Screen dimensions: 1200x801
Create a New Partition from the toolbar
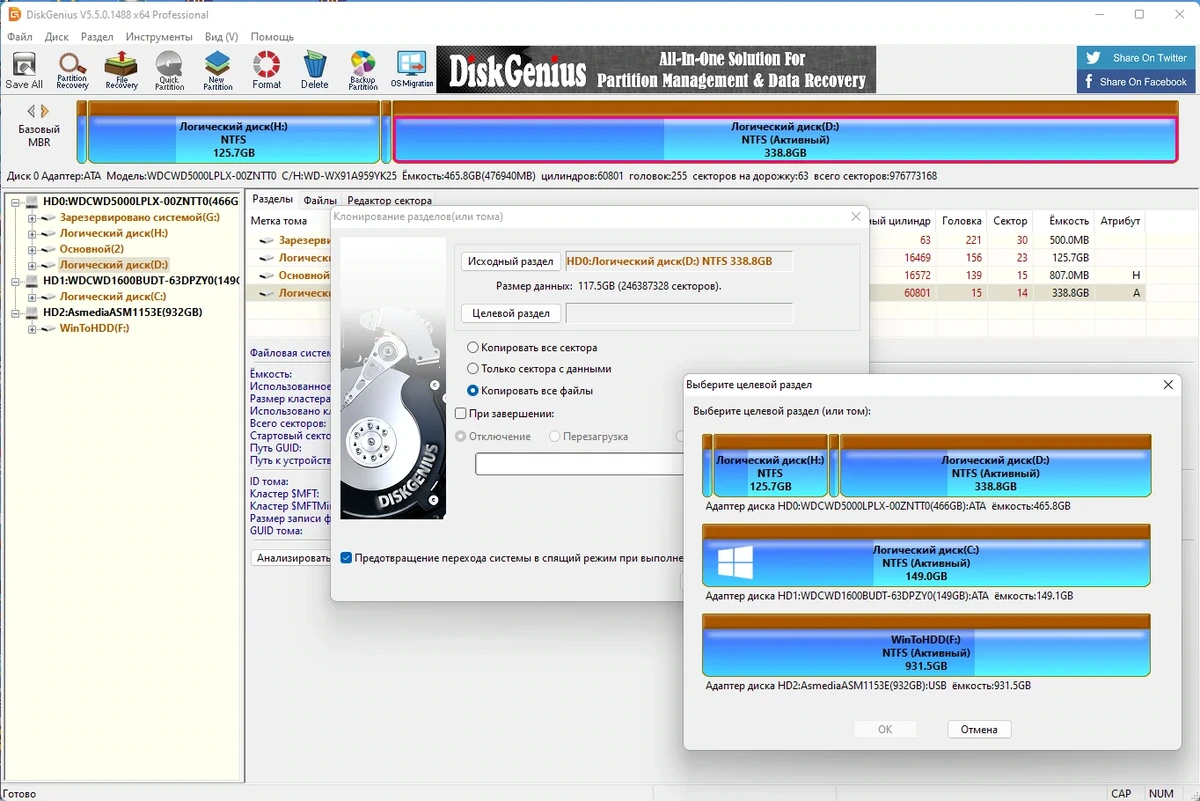(x=218, y=70)
